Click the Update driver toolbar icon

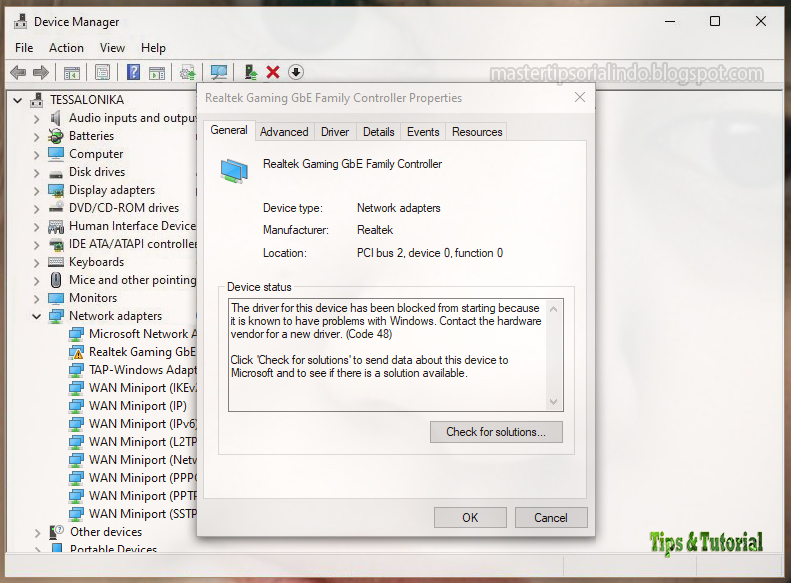pyautogui.click(x=188, y=73)
